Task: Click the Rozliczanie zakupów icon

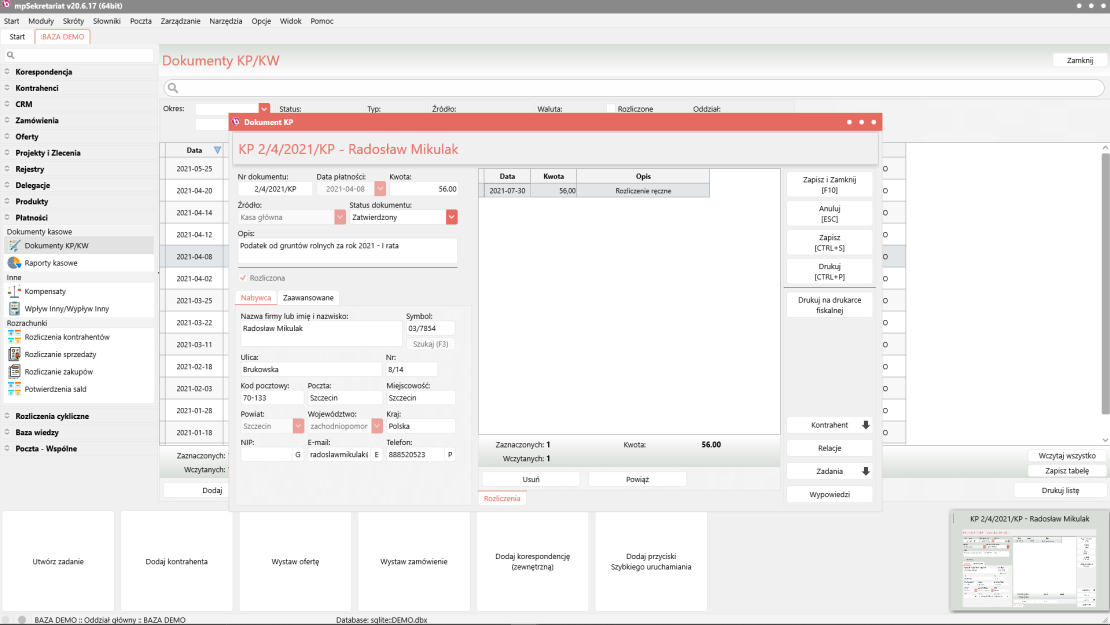Action: coord(15,372)
